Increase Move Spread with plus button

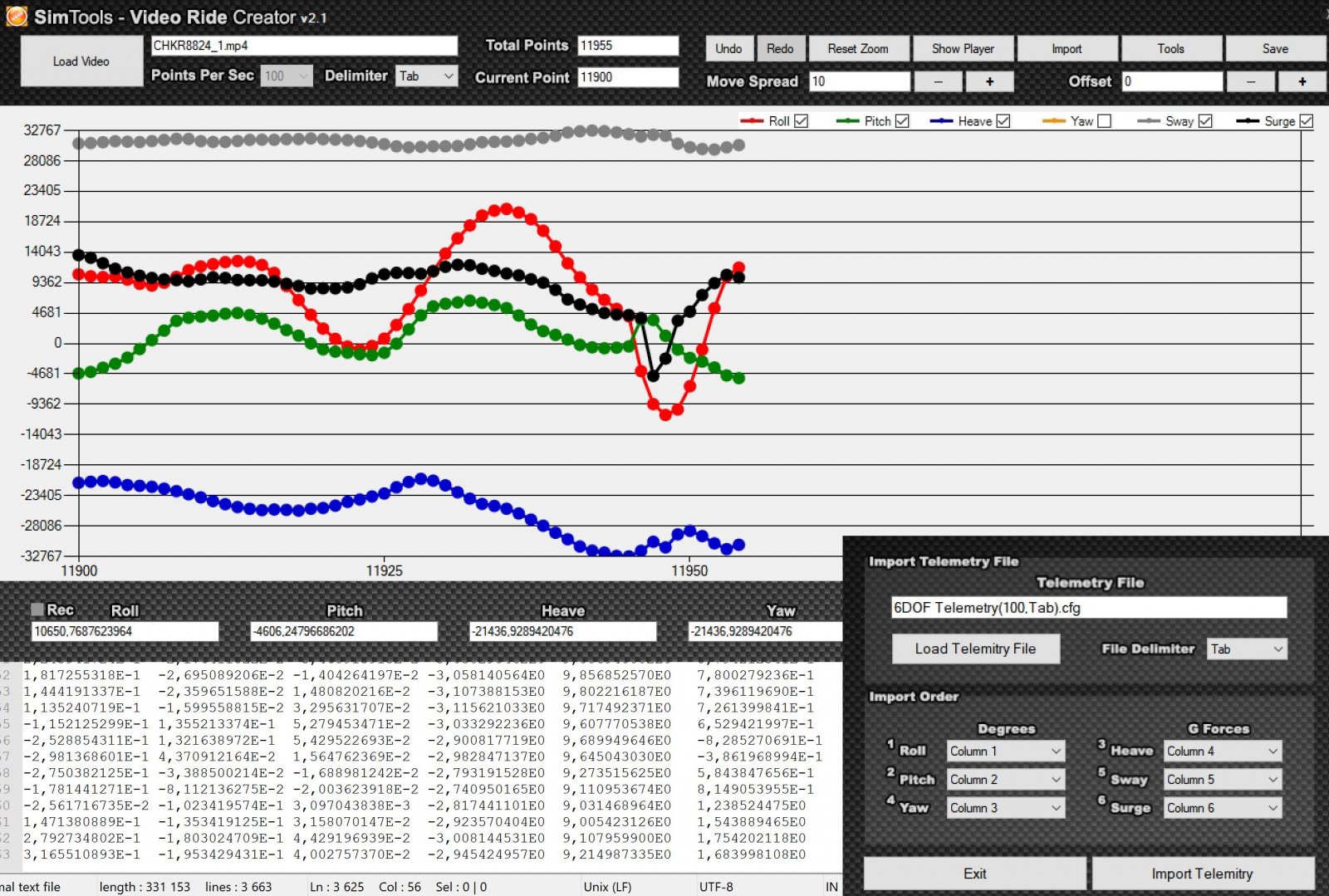tap(989, 81)
